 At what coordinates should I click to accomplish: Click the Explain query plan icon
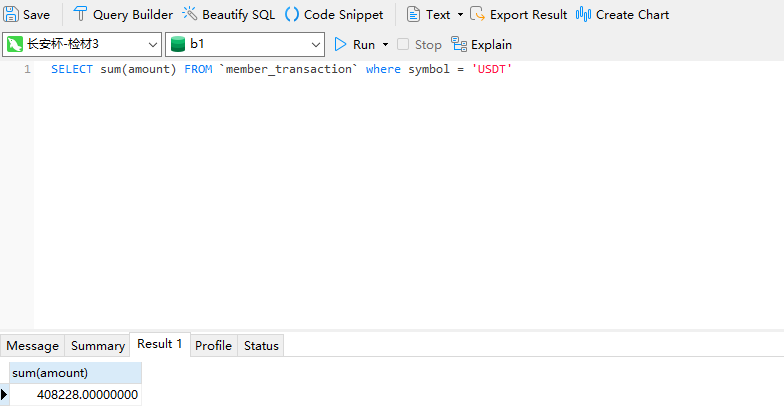[459, 44]
